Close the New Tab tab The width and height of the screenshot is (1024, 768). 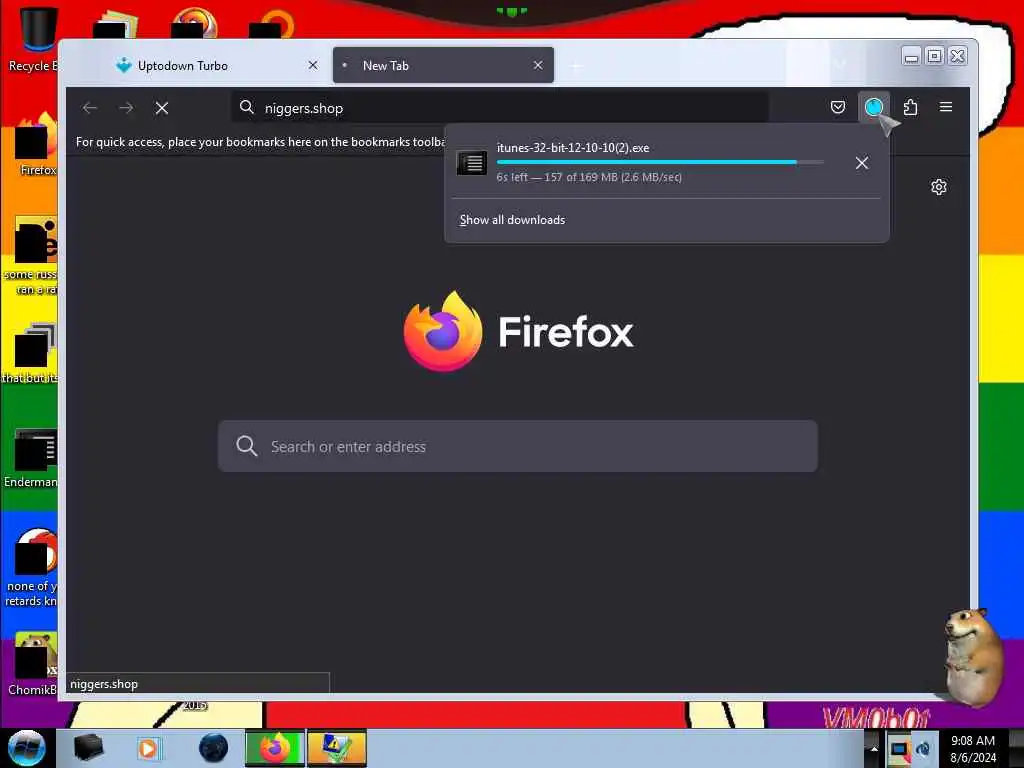[x=537, y=65]
